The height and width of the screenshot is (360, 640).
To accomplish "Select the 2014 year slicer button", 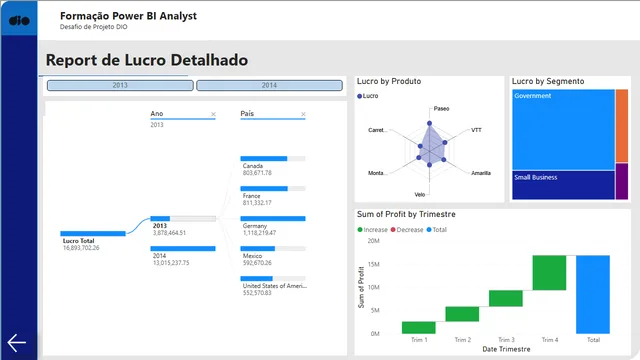I will (x=269, y=85).
